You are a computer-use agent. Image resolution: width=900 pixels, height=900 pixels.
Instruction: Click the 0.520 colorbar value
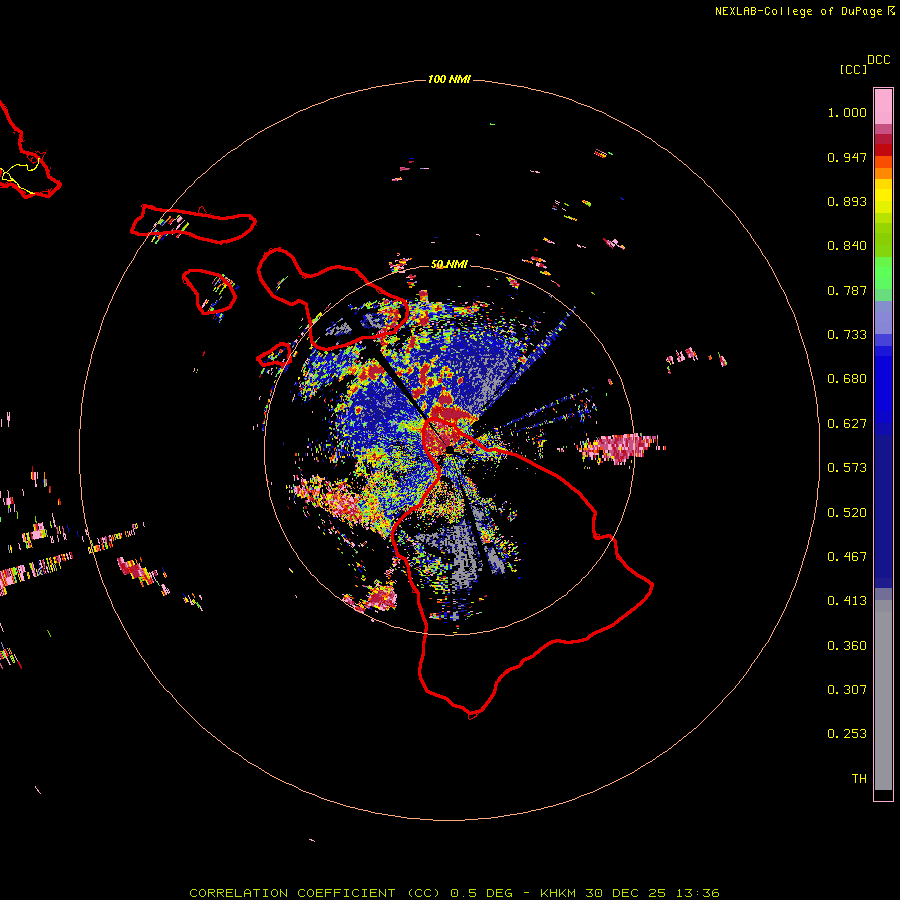coord(847,513)
